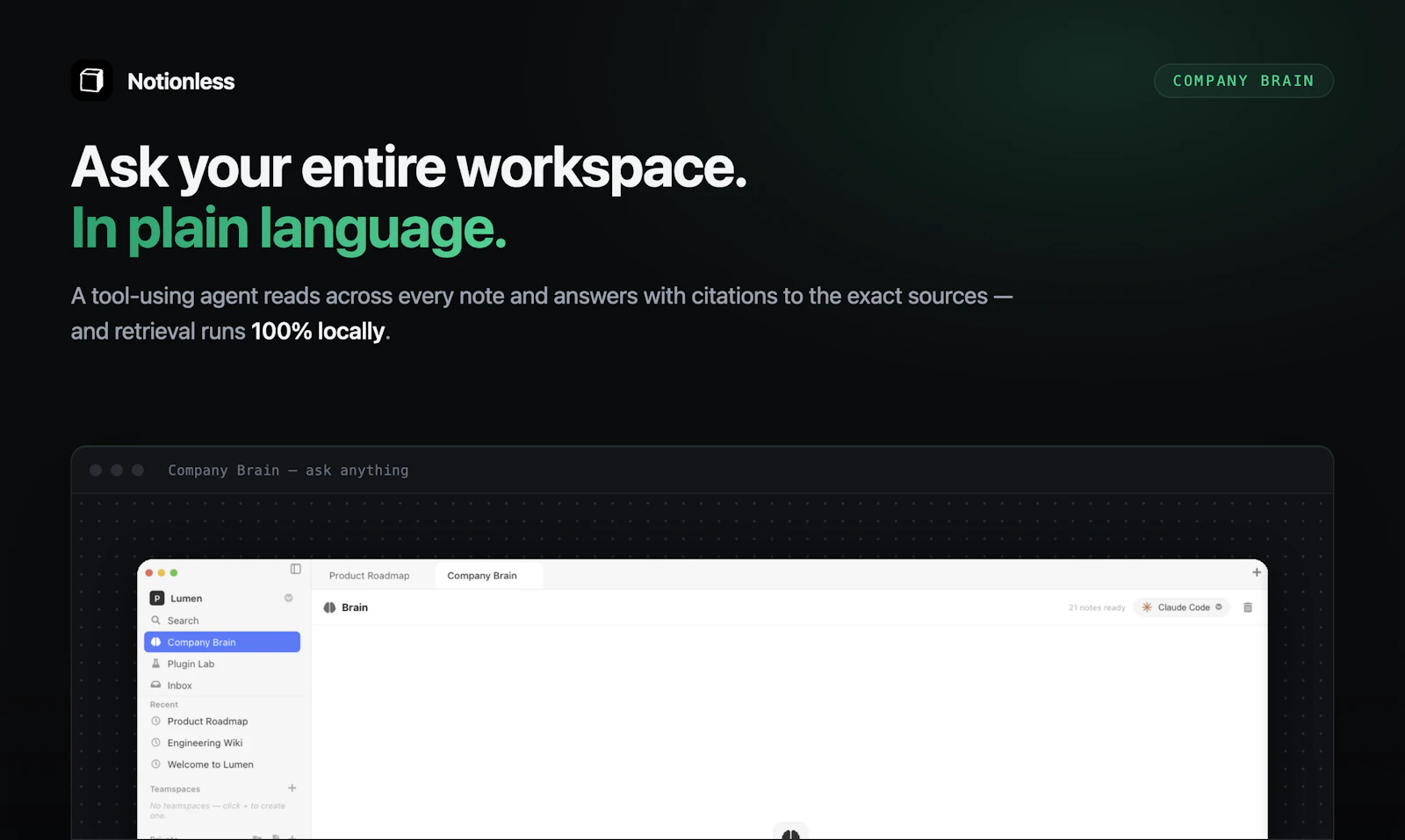Viewport: 1405px width, 840px height.
Task: Click the Notionless brand name
Action: [x=181, y=82]
